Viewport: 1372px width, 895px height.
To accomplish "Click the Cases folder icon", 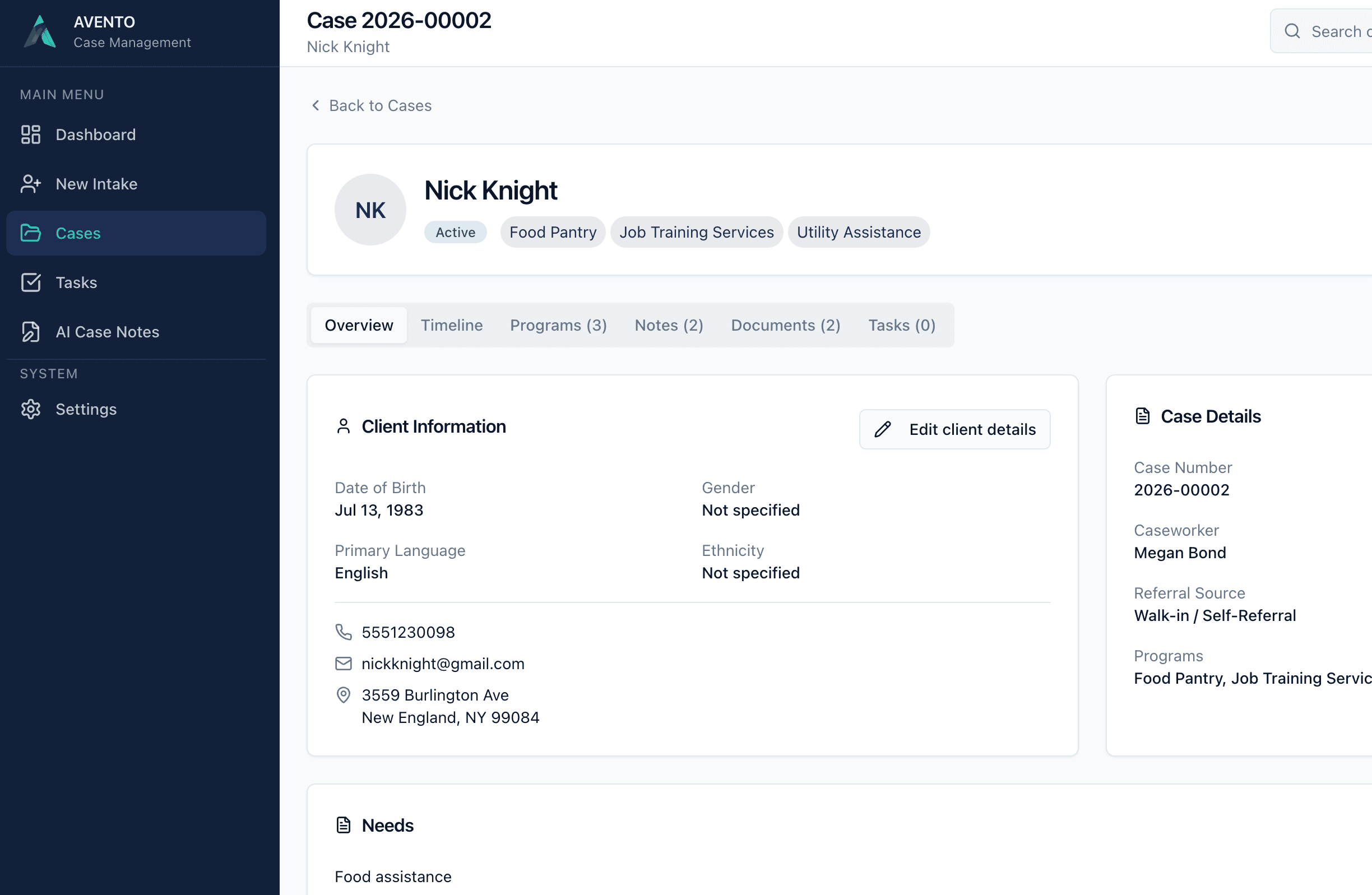I will pos(31,233).
